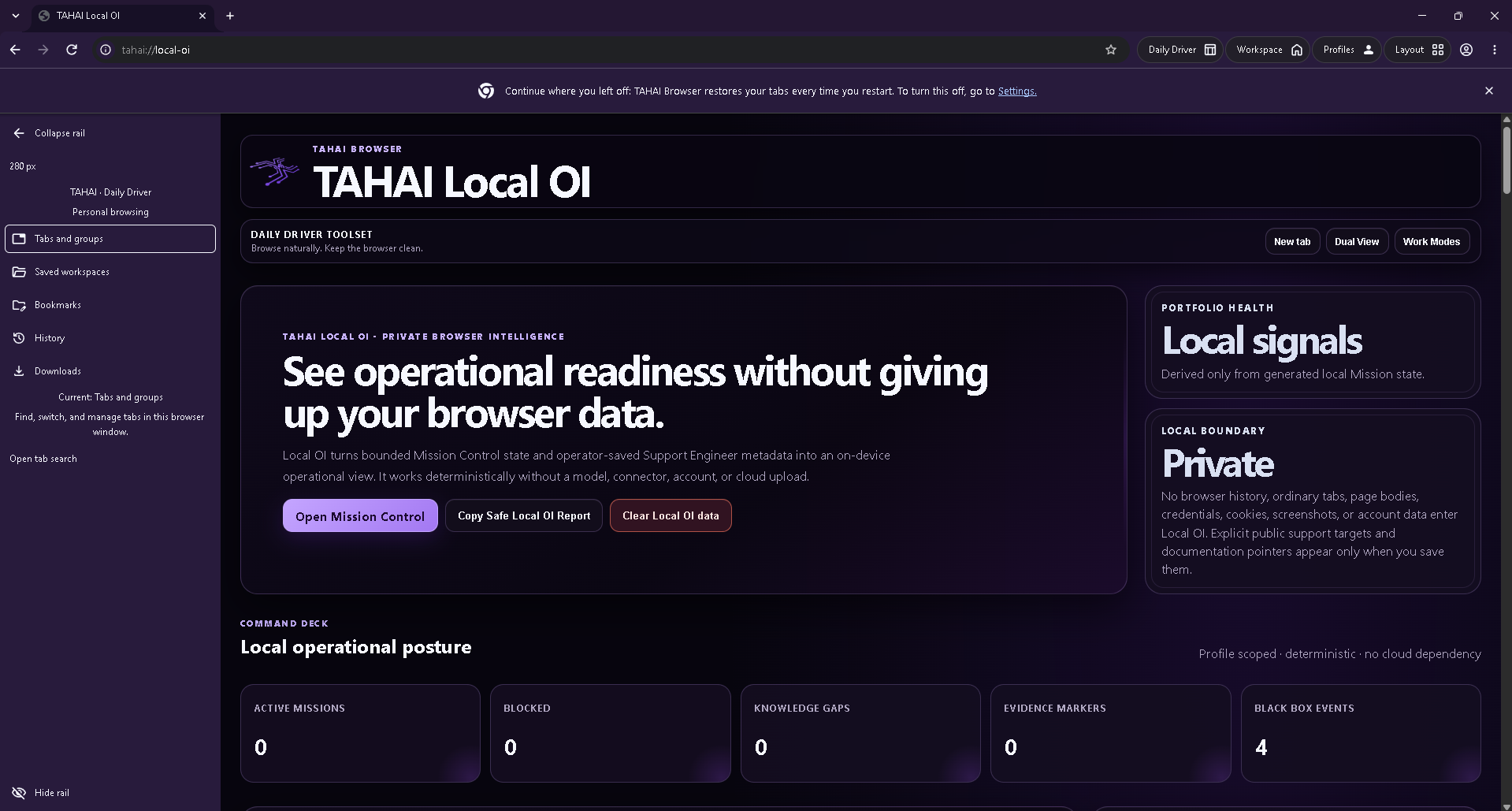The height and width of the screenshot is (811, 1512).
Task: Close the TAHAI Local OI tab
Action: 202,16
